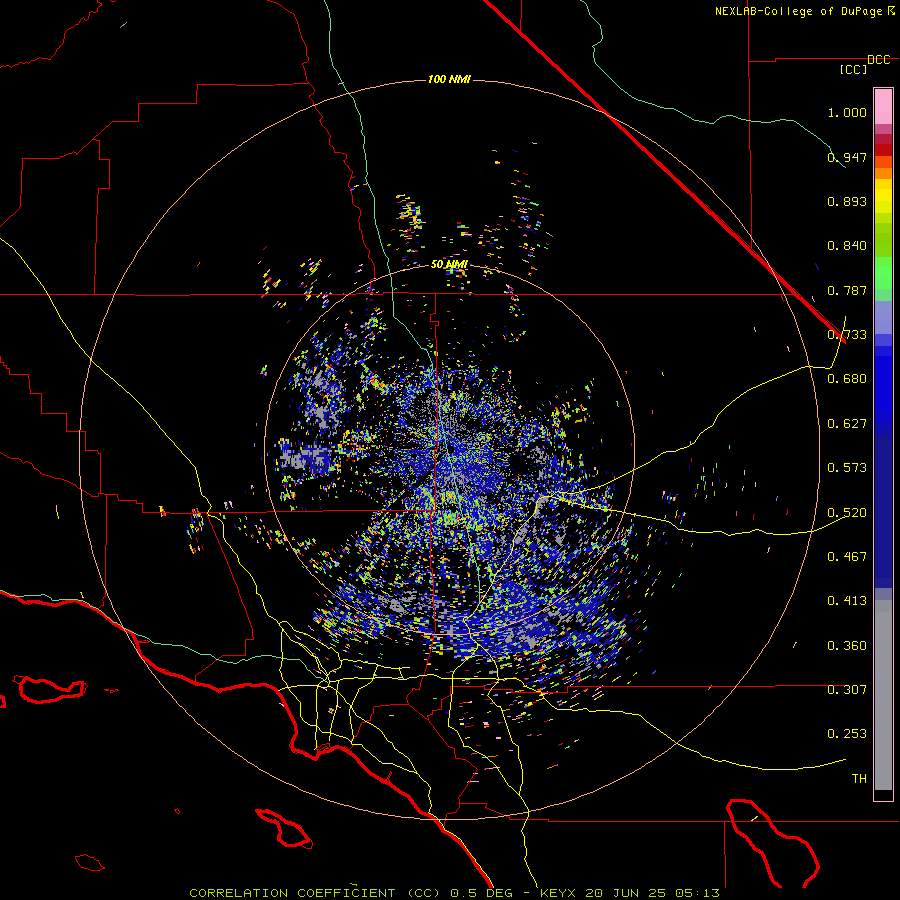This screenshot has width=900, height=900.
Task: Pick the orange color band on scale
Action: 883,173
